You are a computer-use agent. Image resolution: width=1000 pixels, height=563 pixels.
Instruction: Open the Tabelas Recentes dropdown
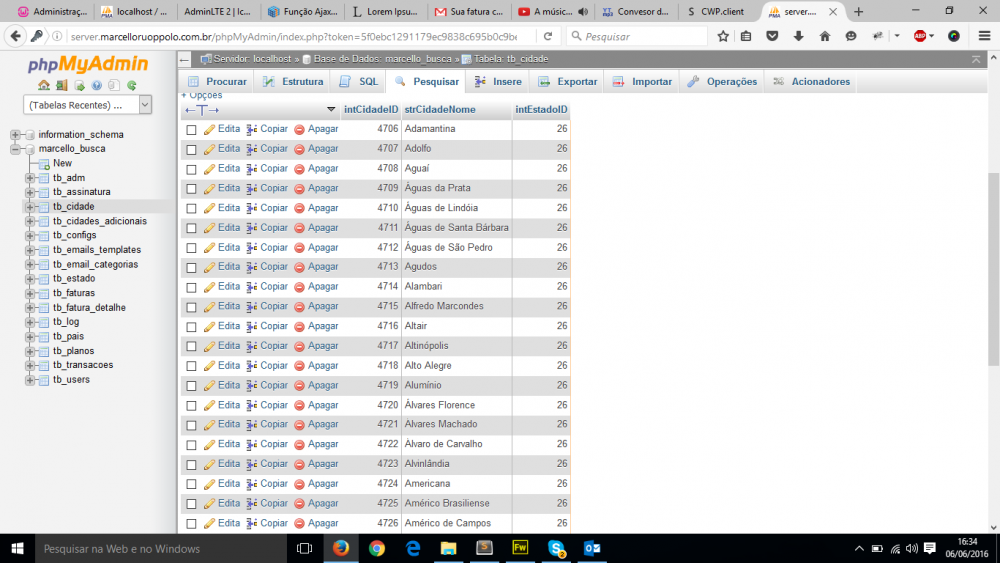tap(87, 104)
